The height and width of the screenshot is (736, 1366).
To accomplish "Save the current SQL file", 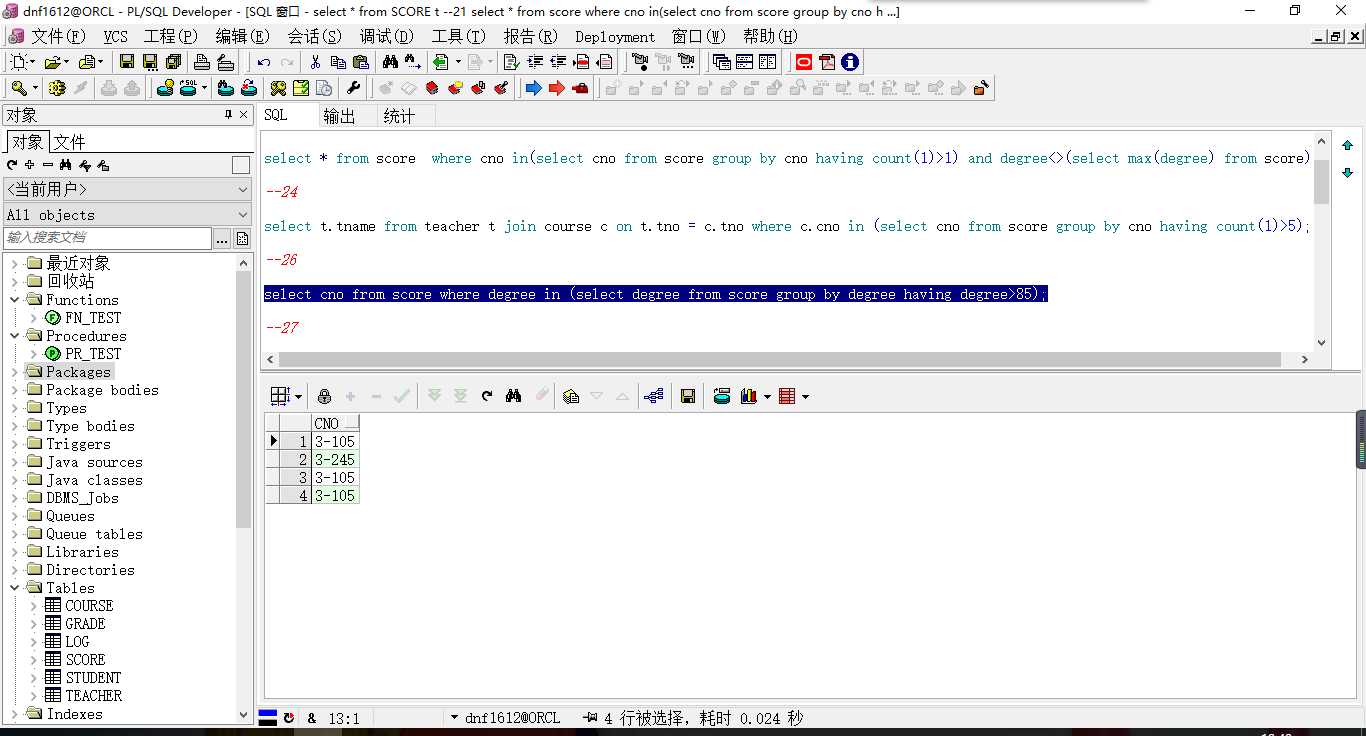I will (x=127, y=62).
